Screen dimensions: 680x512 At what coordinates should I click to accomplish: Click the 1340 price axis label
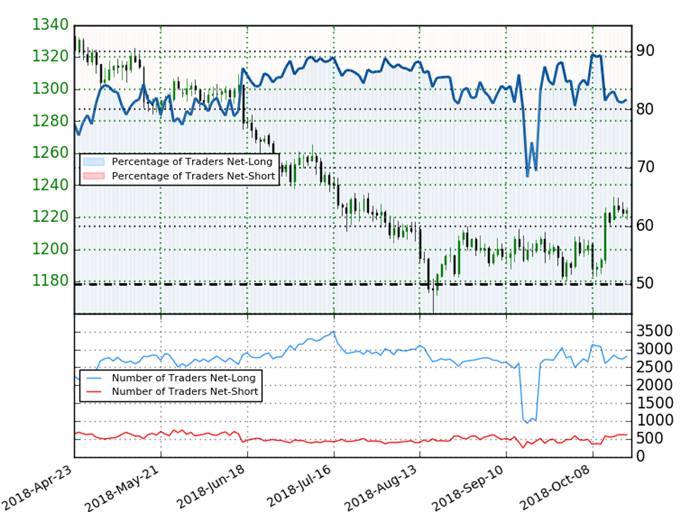click(x=50, y=25)
